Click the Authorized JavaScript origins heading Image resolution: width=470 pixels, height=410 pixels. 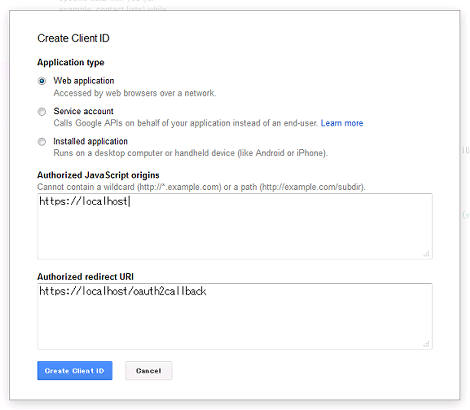click(x=98, y=175)
